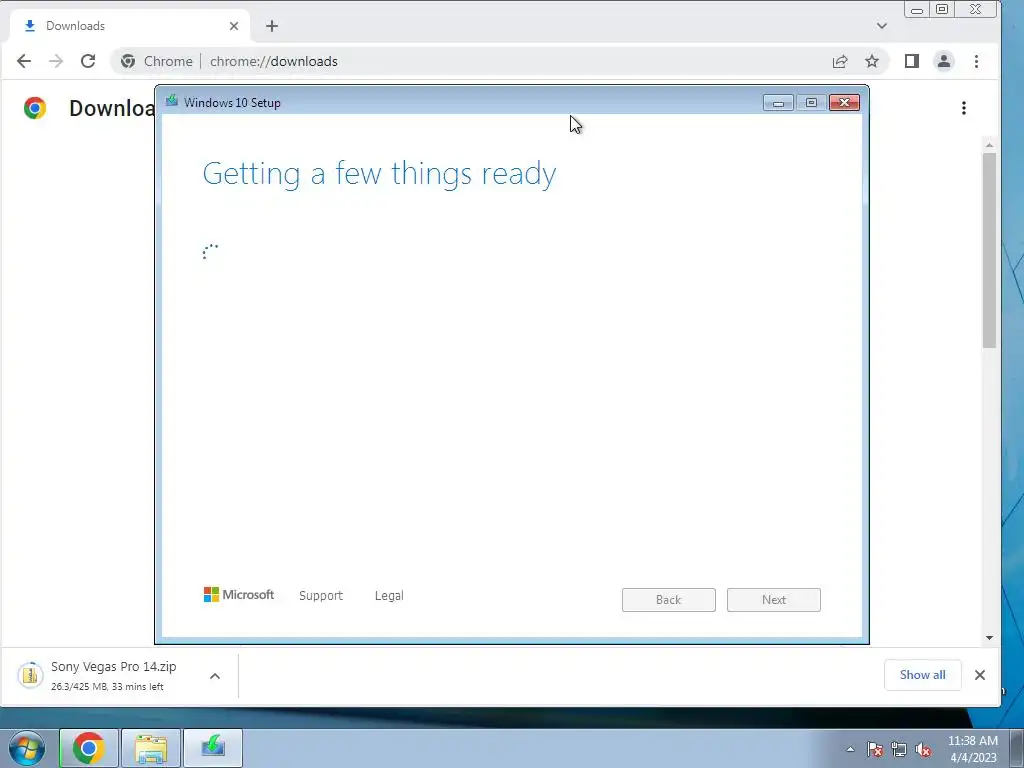1024x768 pixels.
Task: Open the Legal link in Setup
Action: (x=389, y=596)
